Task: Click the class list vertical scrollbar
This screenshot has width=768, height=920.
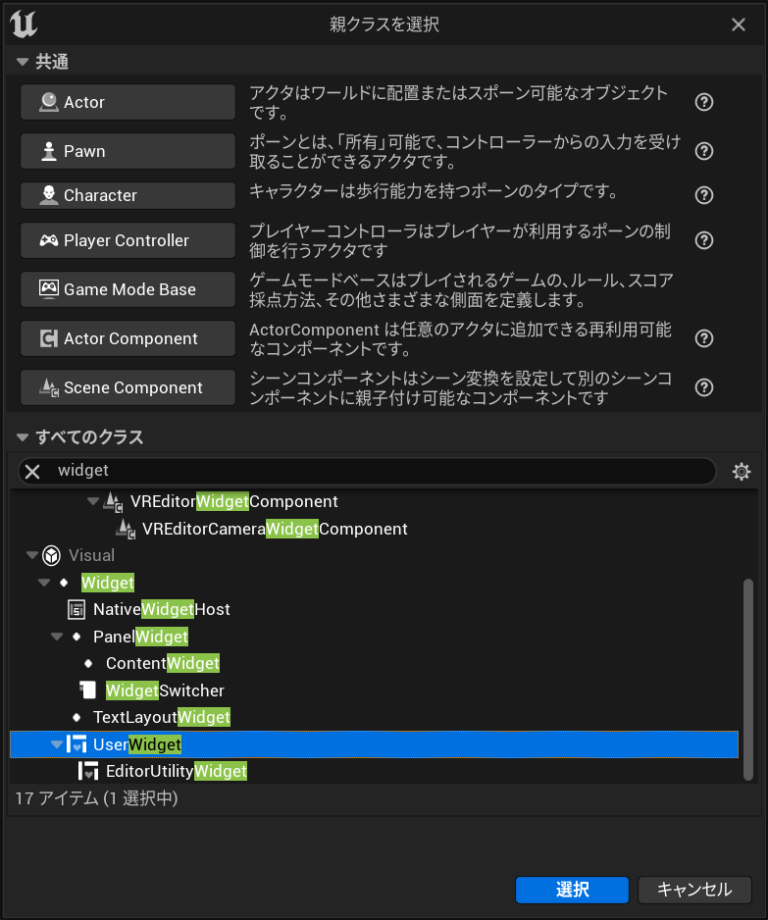Action: (748, 679)
